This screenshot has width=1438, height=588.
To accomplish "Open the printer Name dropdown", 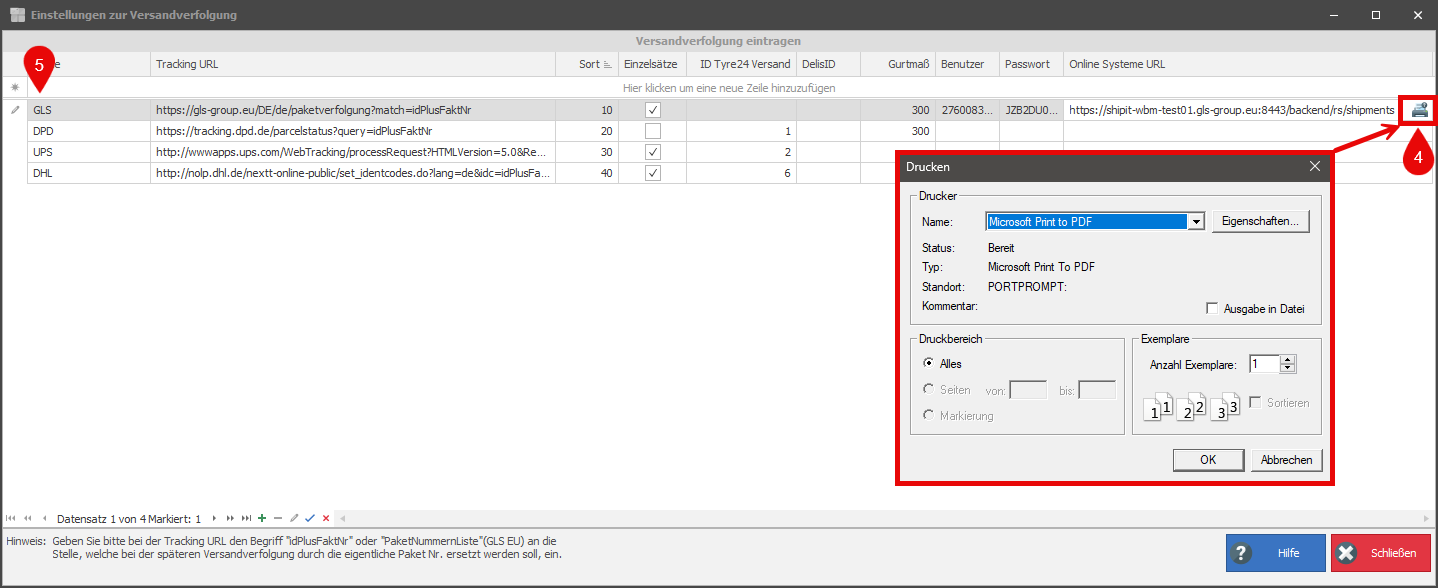I will pyautogui.click(x=1196, y=222).
